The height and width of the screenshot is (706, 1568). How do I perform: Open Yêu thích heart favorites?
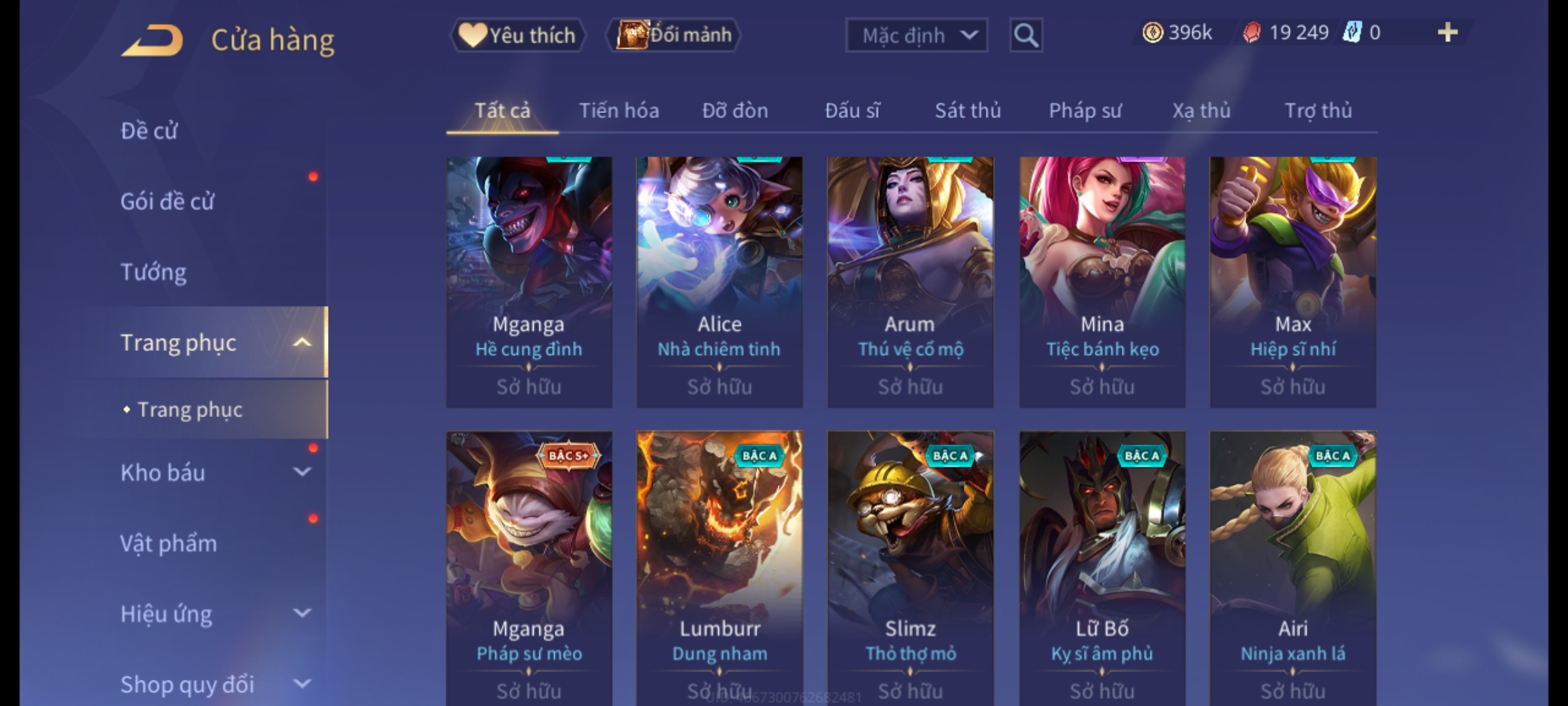517,35
